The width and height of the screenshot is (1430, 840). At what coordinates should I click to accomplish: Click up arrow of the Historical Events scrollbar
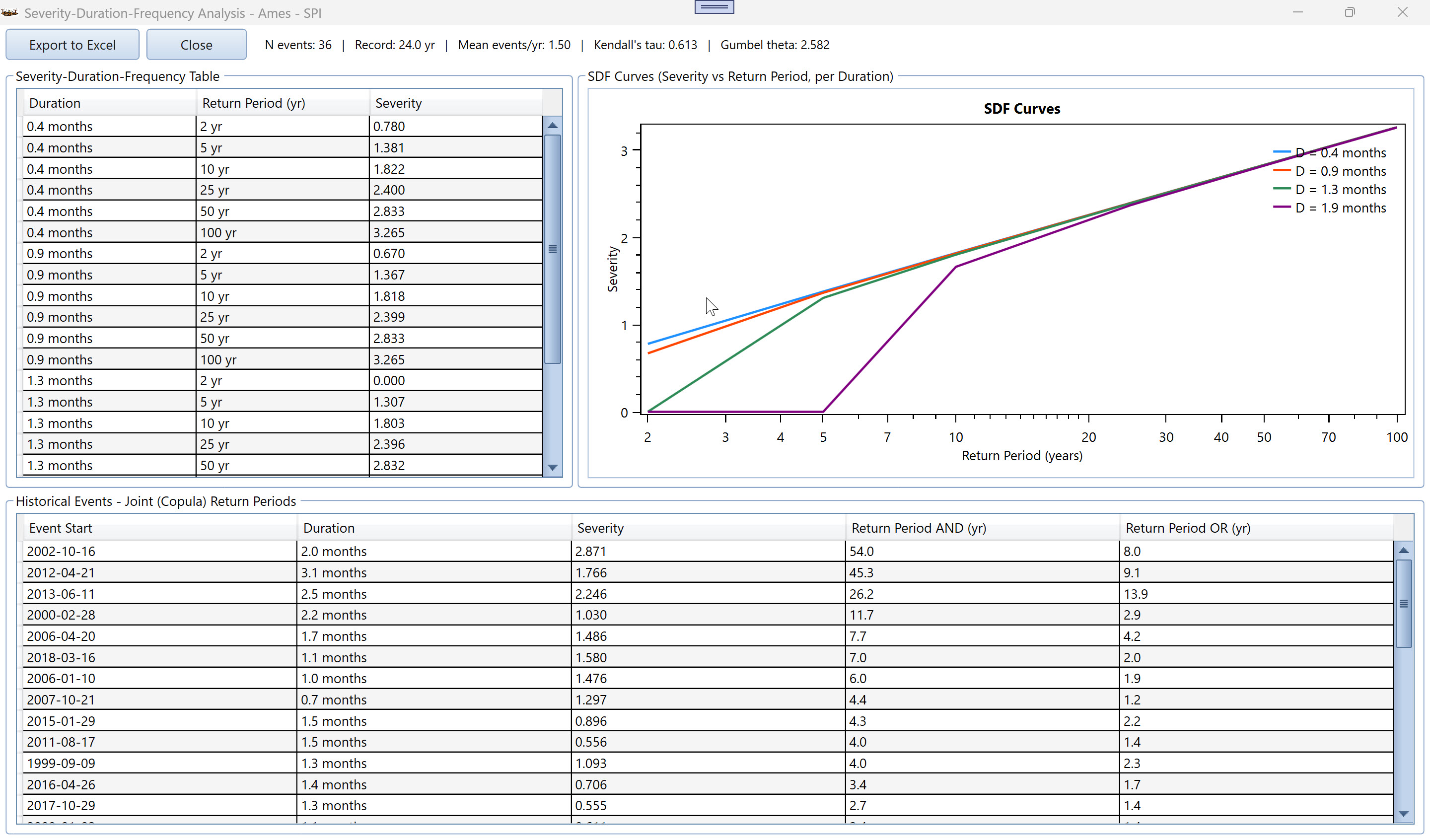pos(1403,550)
